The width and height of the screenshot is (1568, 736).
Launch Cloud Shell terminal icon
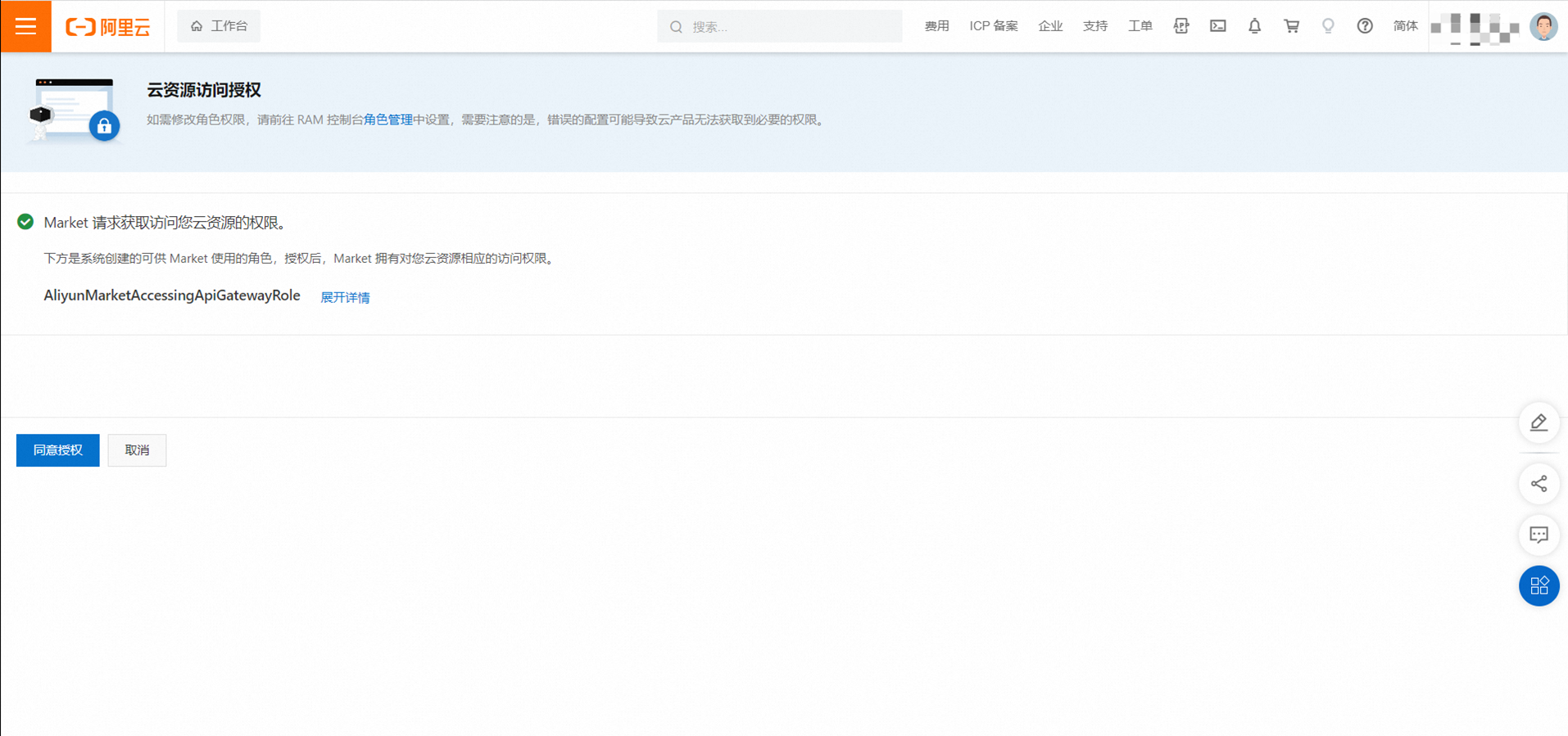(1218, 26)
